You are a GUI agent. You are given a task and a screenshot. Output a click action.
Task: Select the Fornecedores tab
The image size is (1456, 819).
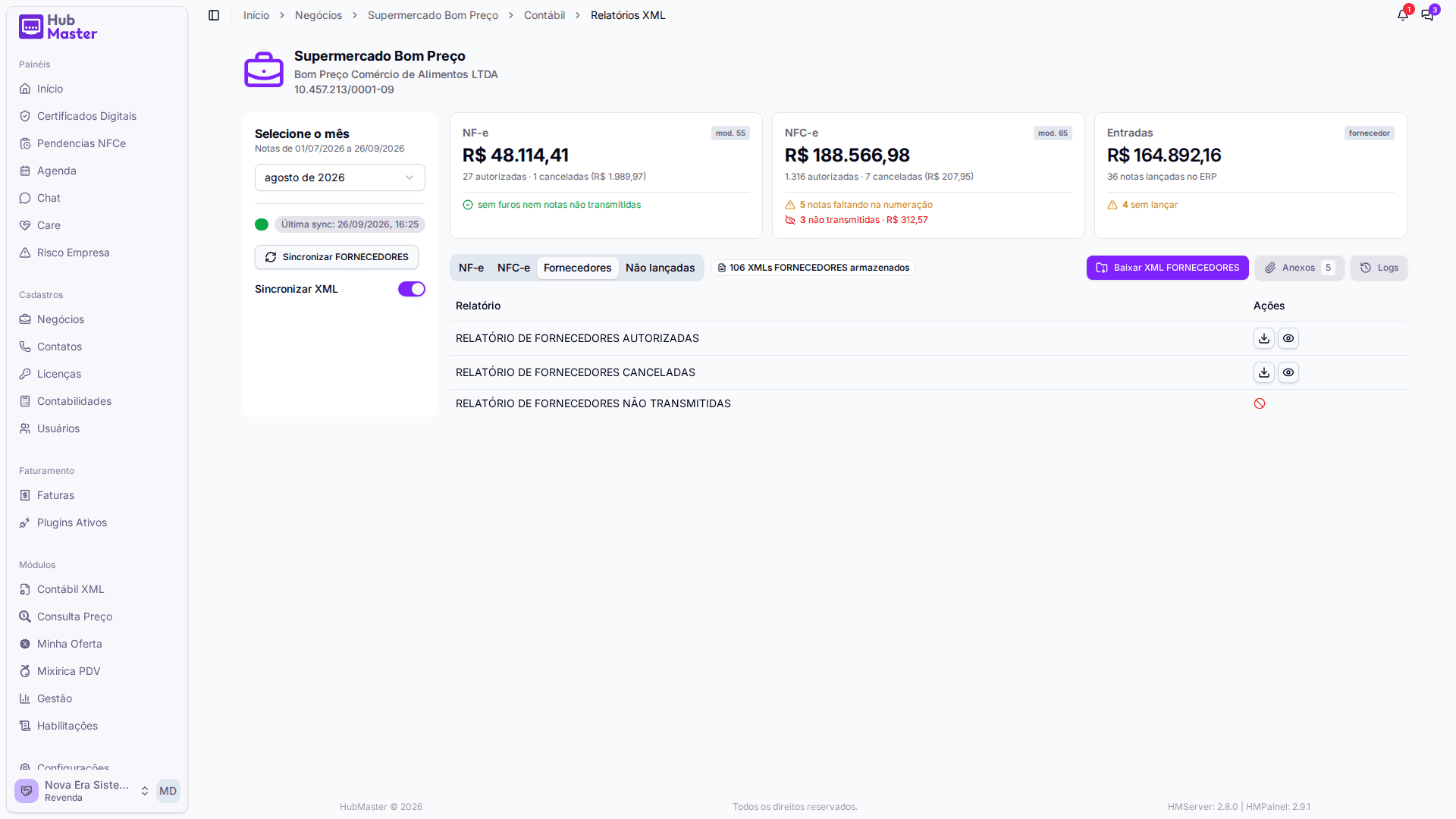click(x=577, y=268)
